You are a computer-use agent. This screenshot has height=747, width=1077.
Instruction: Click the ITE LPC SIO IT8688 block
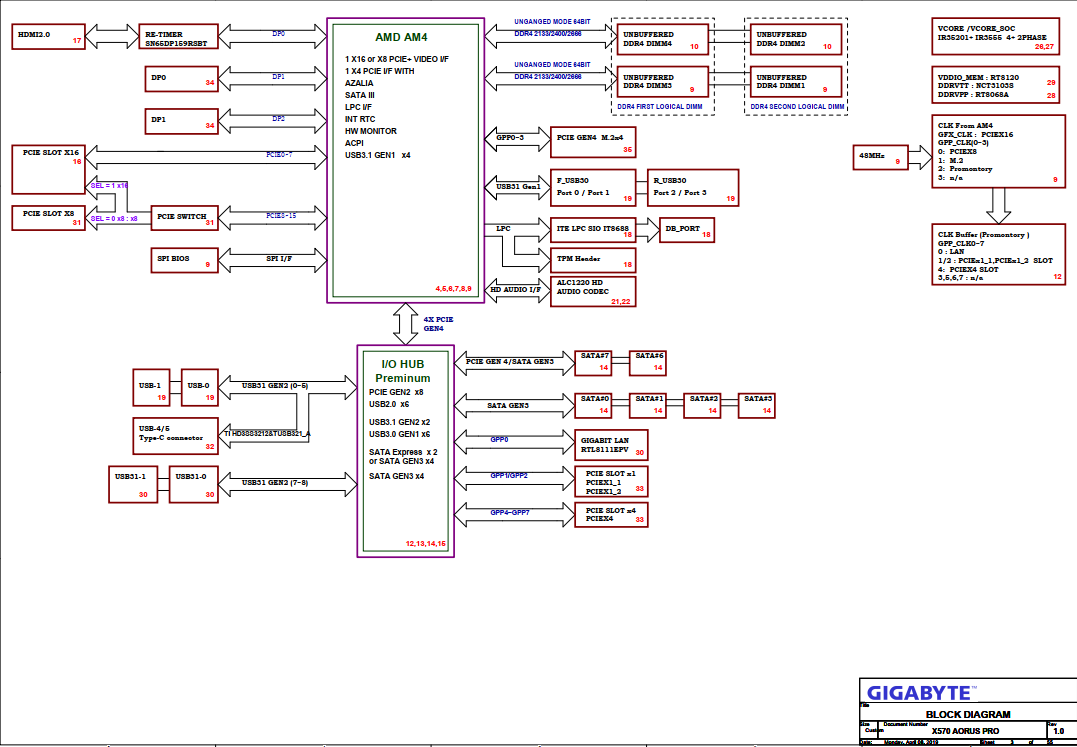pos(593,229)
